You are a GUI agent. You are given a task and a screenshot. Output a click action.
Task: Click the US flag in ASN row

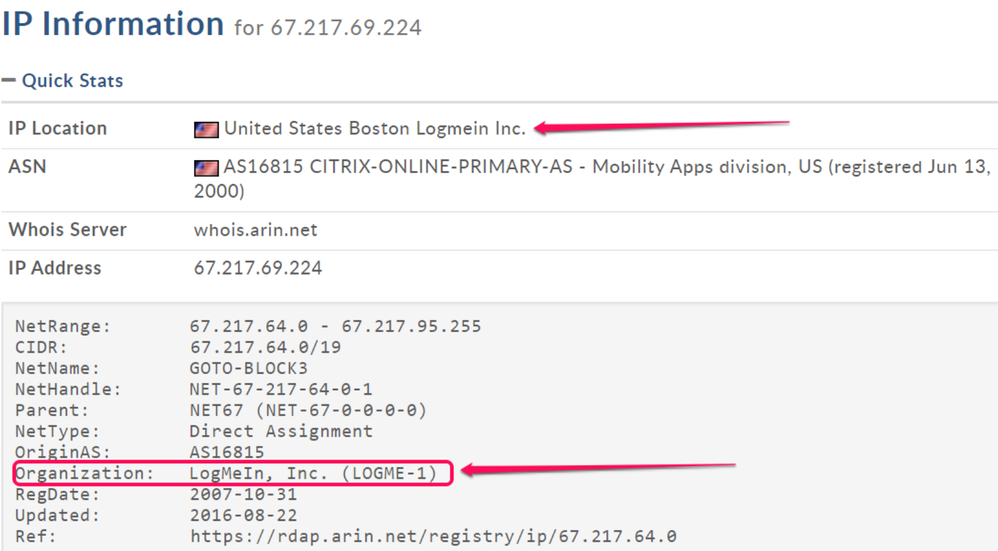(206, 168)
